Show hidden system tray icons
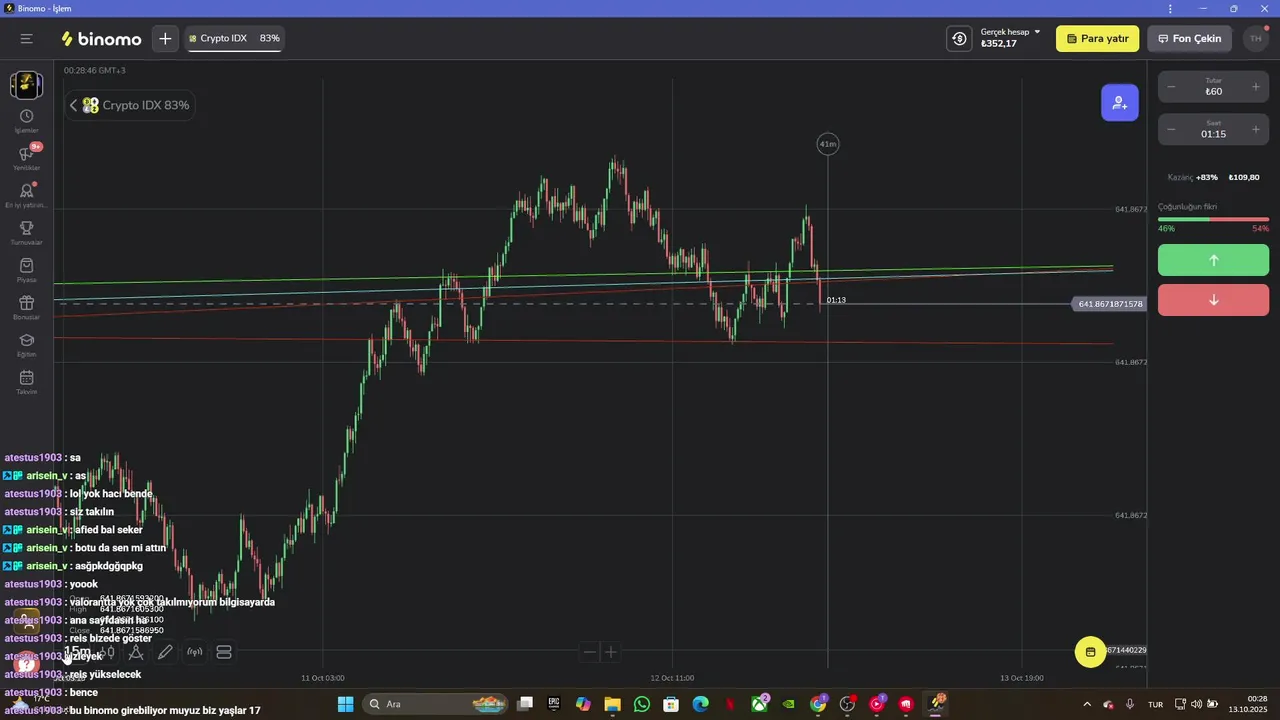1280x720 pixels. pyautogui.click(x=1087, y=704)
